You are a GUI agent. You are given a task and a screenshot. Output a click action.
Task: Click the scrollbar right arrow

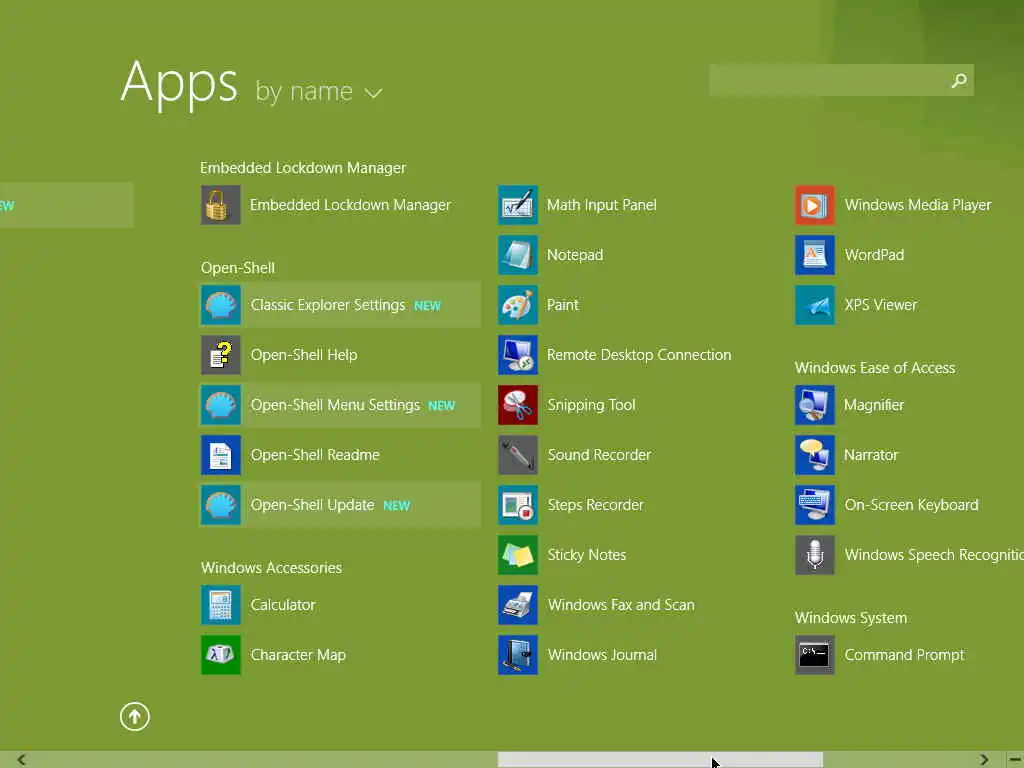[x=984, y=760]
